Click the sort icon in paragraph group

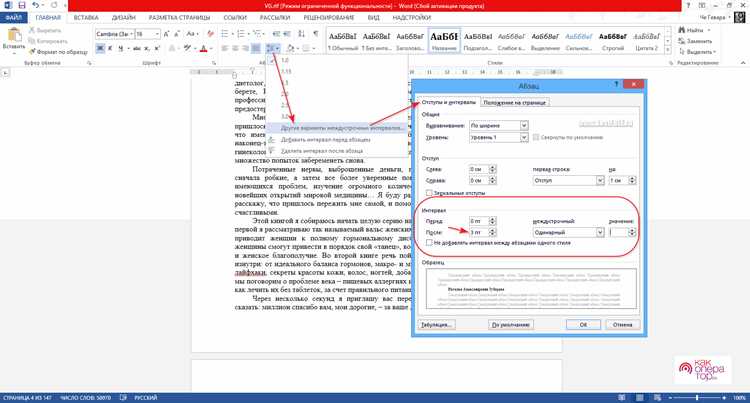[301, 34]
